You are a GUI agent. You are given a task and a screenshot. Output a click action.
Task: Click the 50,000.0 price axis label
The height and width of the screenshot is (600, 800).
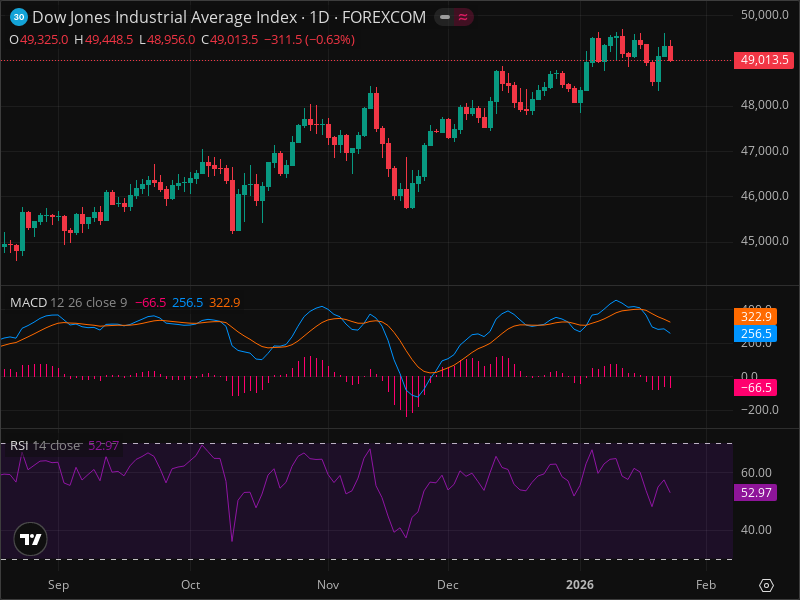point(764,15)
